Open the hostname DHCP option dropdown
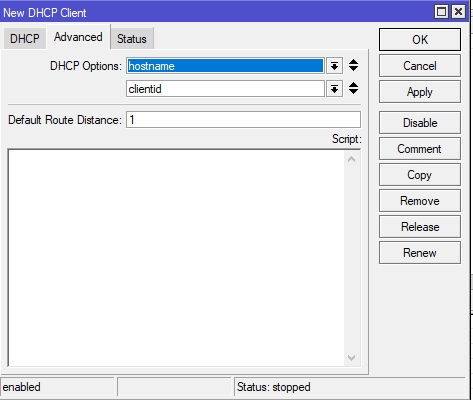Screen dimensions: 473x400 [334, 66]
